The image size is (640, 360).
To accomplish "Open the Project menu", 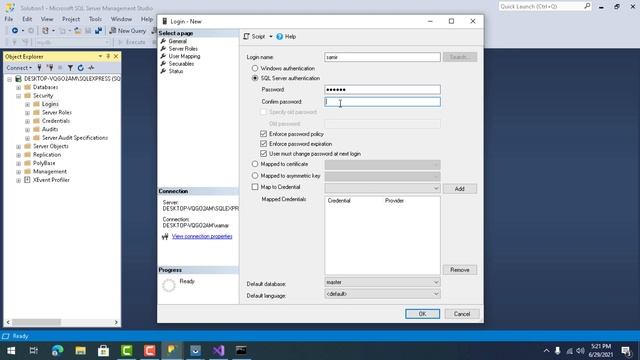I will pyautogui.click(x=71, y=19).
